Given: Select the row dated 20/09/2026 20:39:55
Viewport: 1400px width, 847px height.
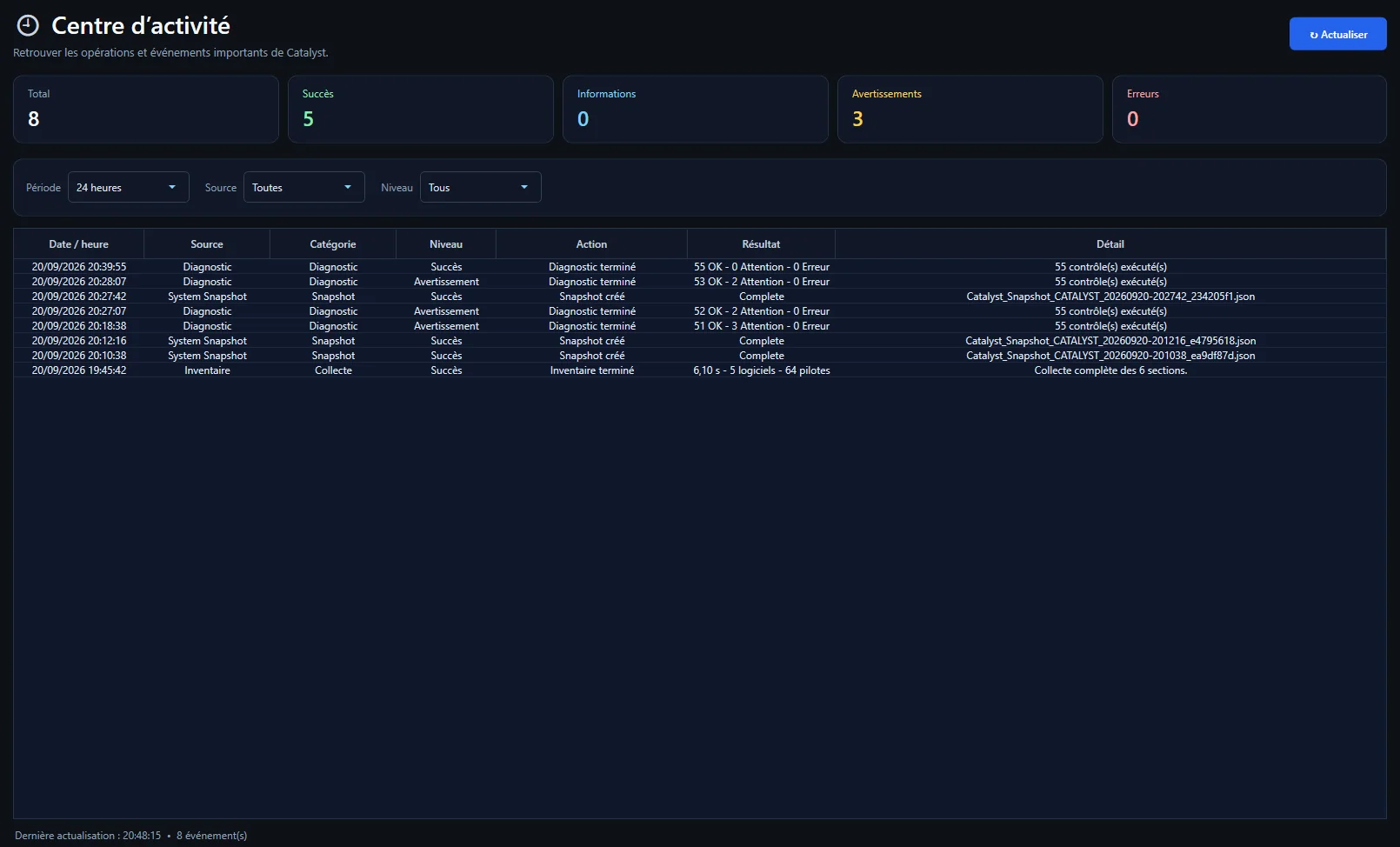Looking at the screenshot, I should (700, 267).
